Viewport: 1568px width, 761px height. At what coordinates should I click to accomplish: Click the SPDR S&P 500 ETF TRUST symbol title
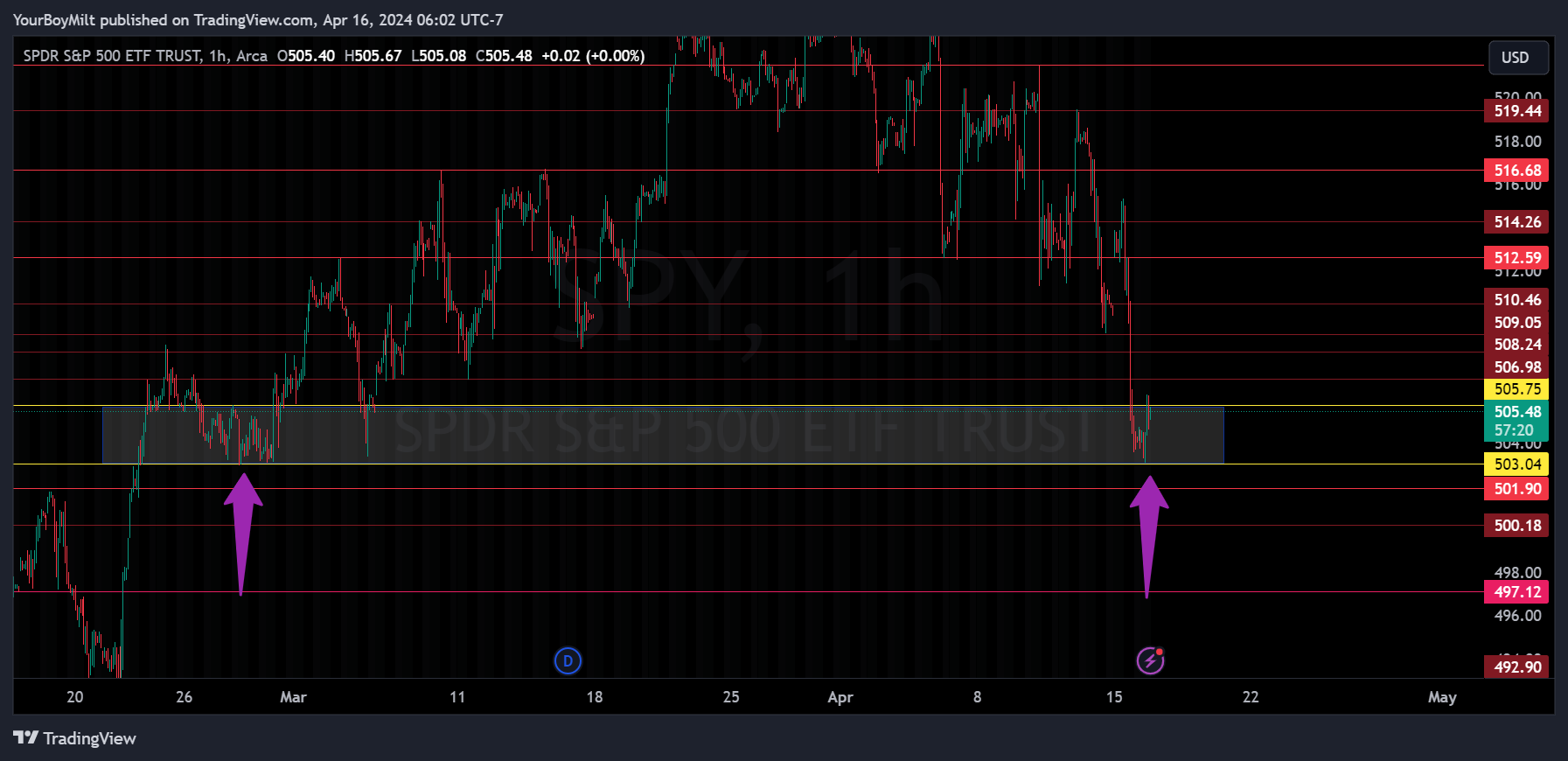coord(112,56)
